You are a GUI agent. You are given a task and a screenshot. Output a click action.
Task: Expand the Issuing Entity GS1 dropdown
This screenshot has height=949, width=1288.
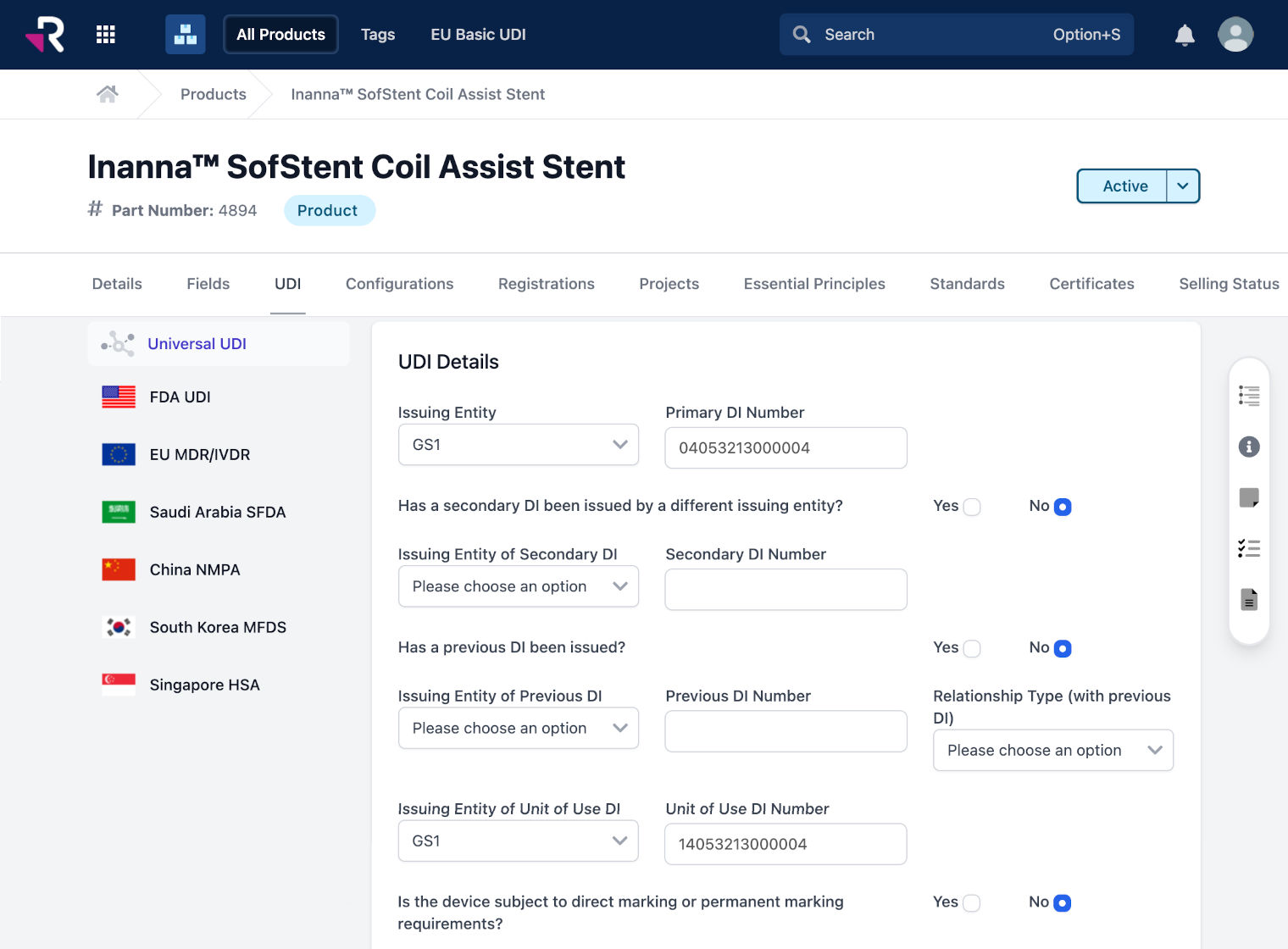point(518,445)
